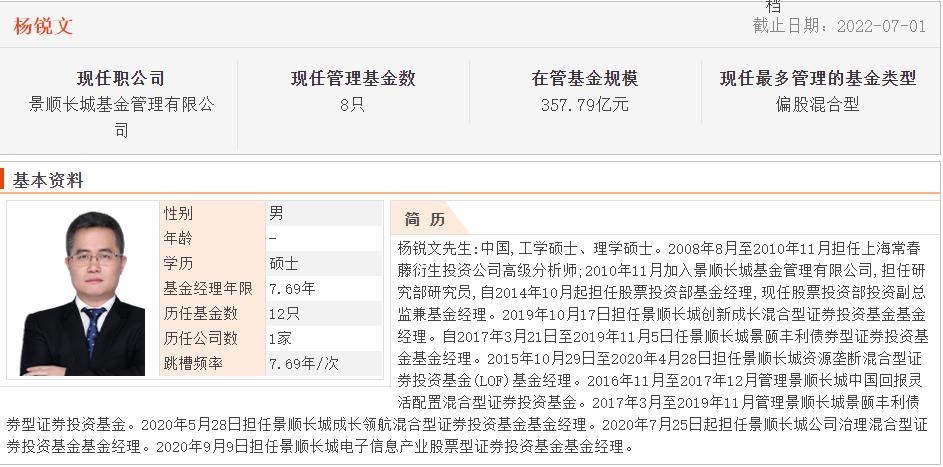Click the last resume line mentioning 电子信息产业股票型

coord(321,447)
